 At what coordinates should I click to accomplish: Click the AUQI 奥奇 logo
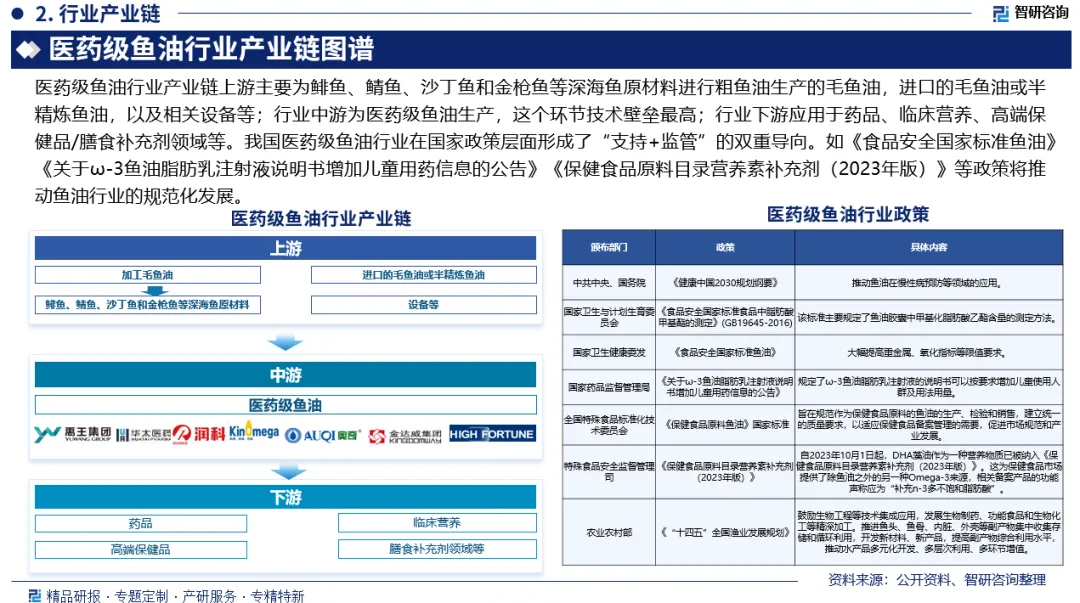click(x=323, y=435)
